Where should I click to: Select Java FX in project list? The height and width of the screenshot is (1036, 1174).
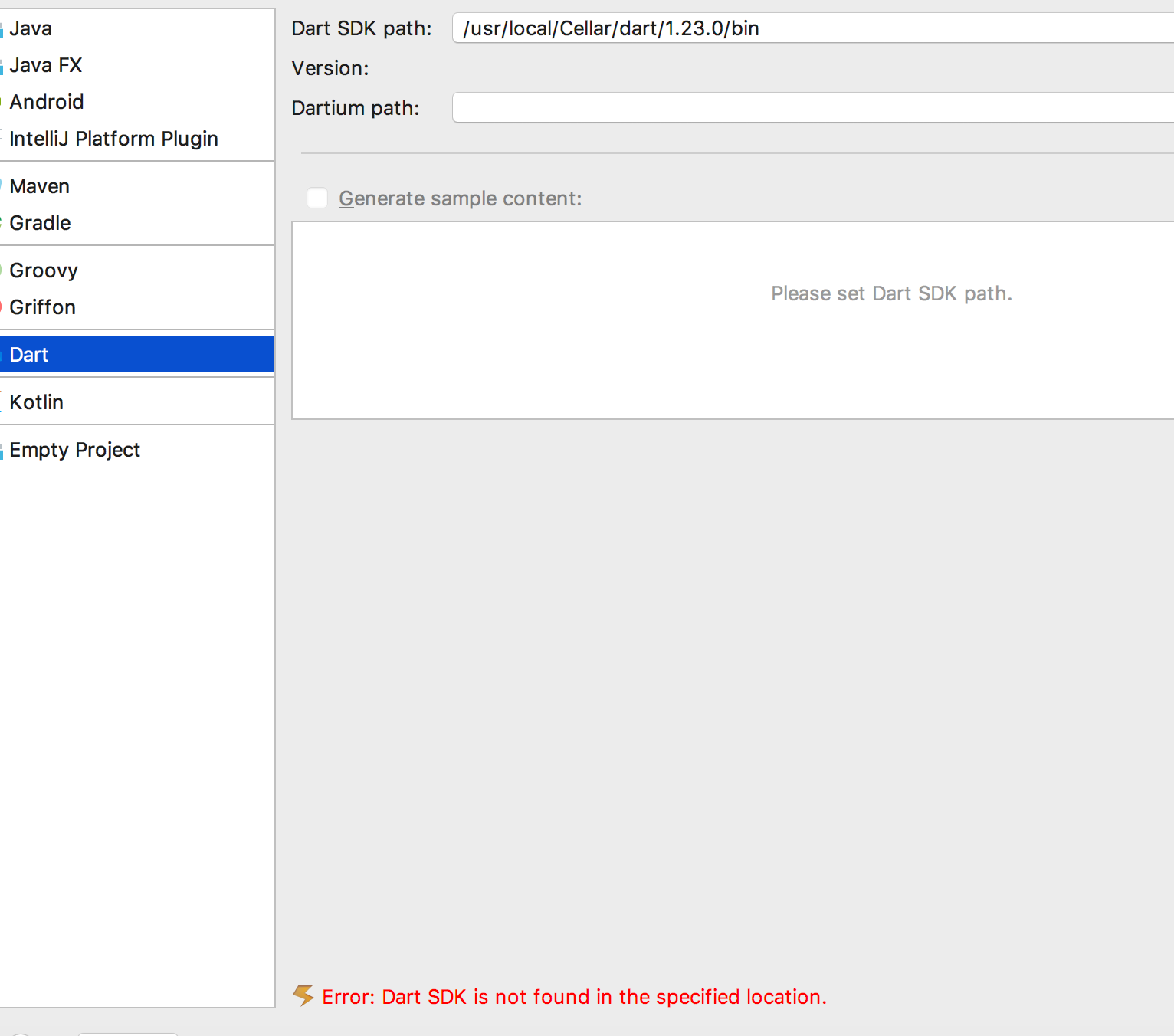point(137,65)
